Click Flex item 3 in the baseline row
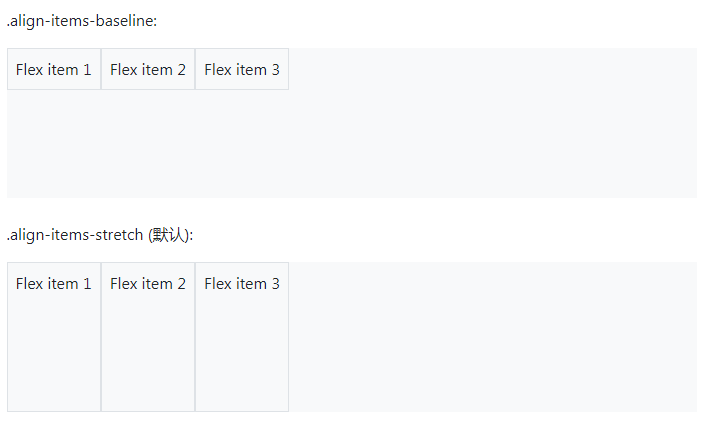 coord(242,69)
